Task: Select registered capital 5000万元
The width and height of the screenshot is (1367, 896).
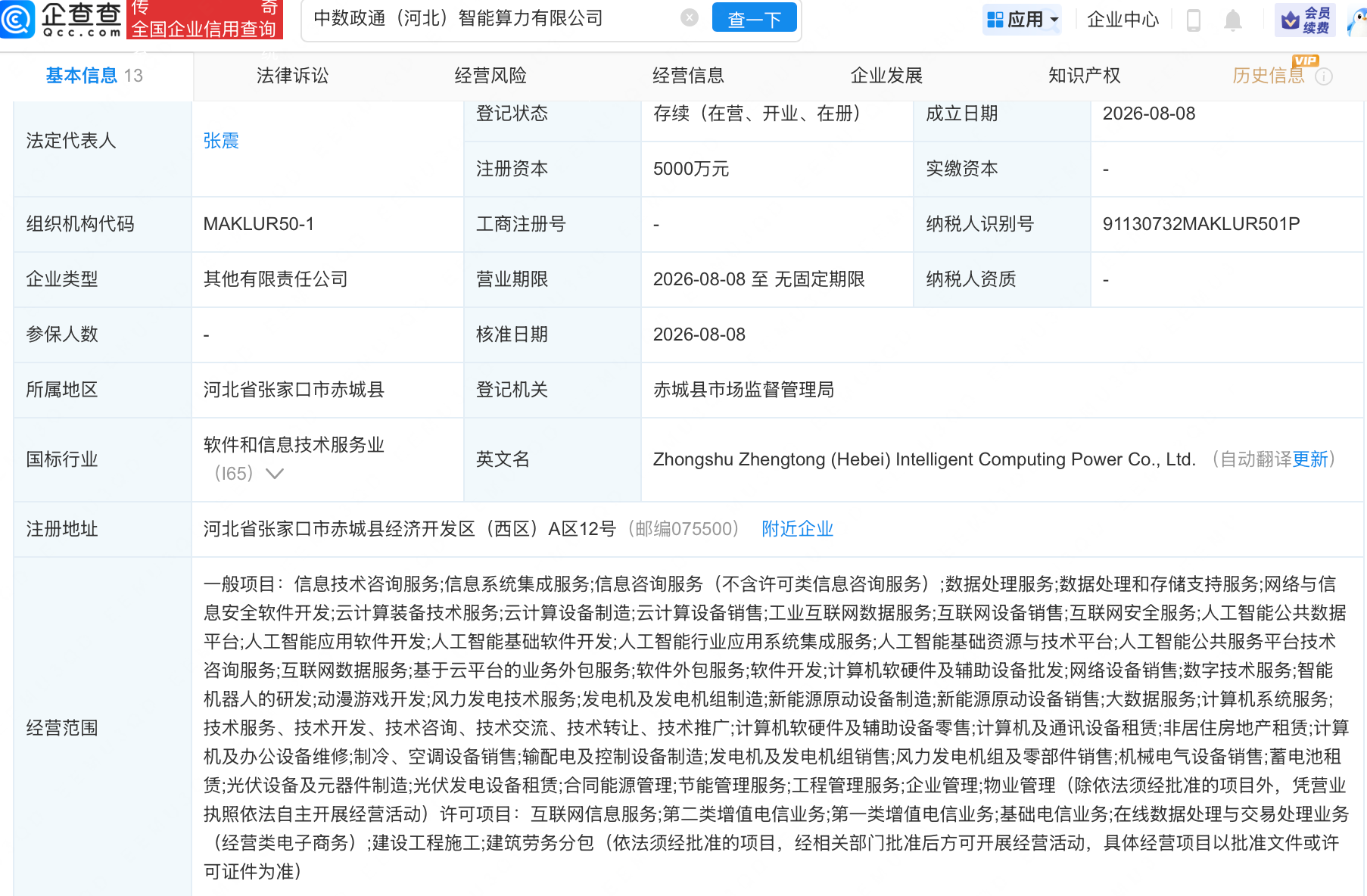Action: click(691, 169)
